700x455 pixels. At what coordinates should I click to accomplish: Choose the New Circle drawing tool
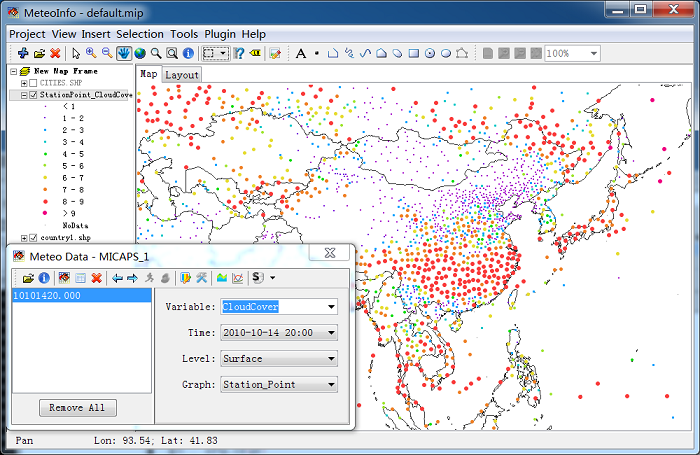pos(429,54)
